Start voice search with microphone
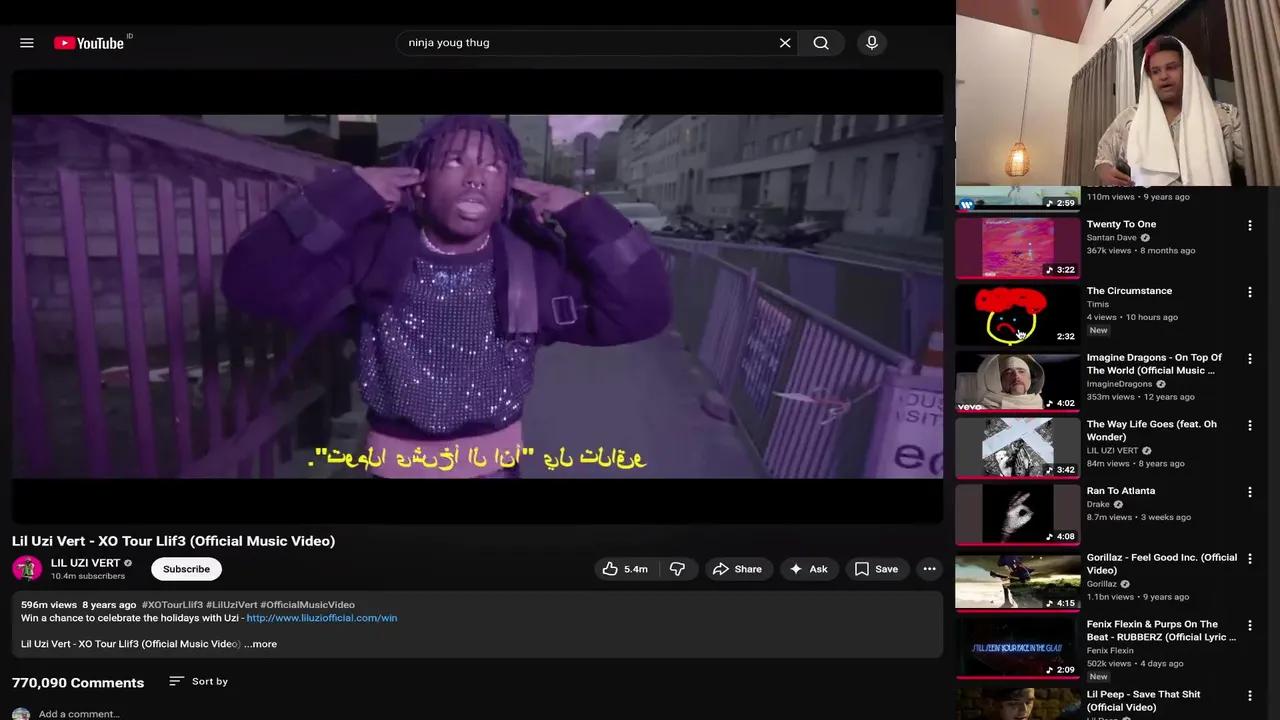This screenshot has width=1280, height=720. (x=872, y=43)
